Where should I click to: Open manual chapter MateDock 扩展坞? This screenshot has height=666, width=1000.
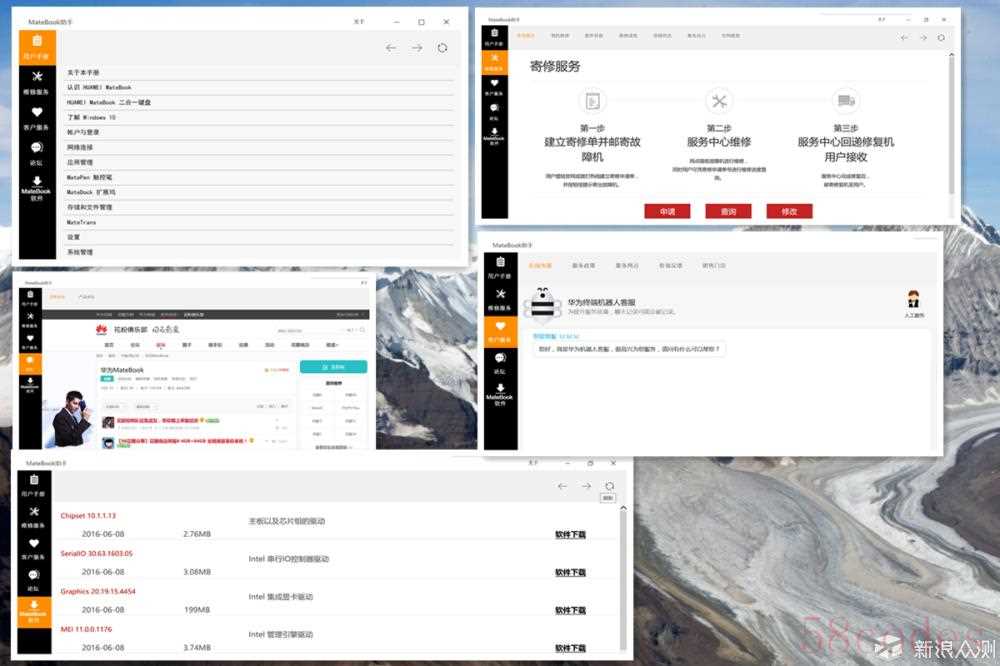pos(260,193)
